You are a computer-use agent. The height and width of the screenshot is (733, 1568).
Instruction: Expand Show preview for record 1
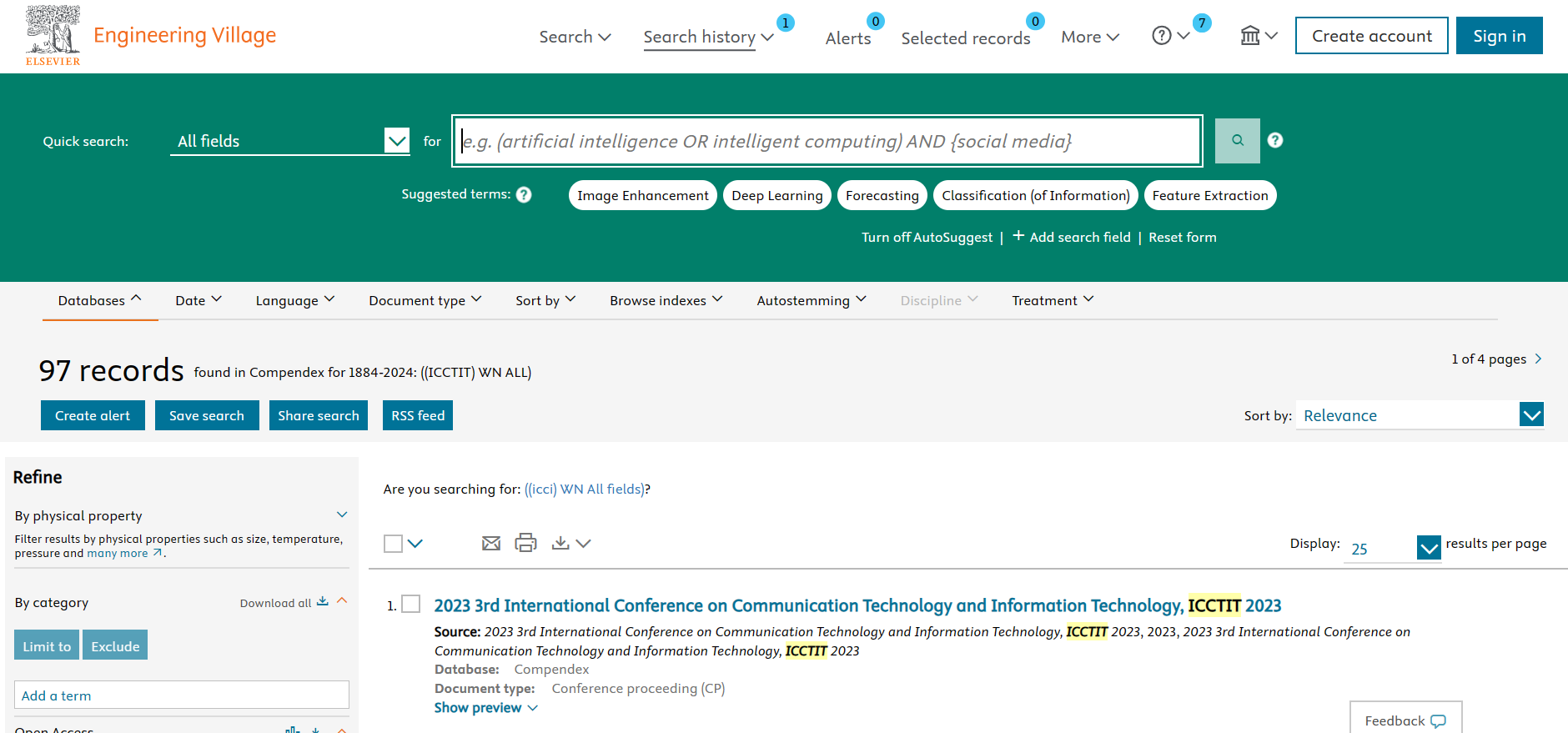coord(486,708)
